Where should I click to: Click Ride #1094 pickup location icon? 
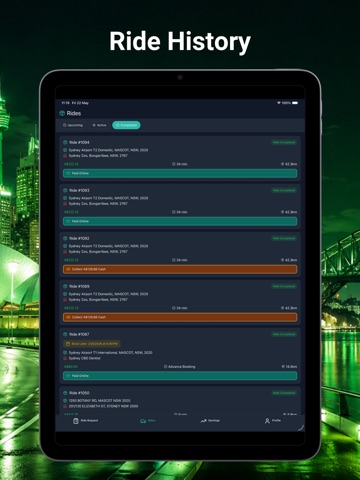point(65,150)
